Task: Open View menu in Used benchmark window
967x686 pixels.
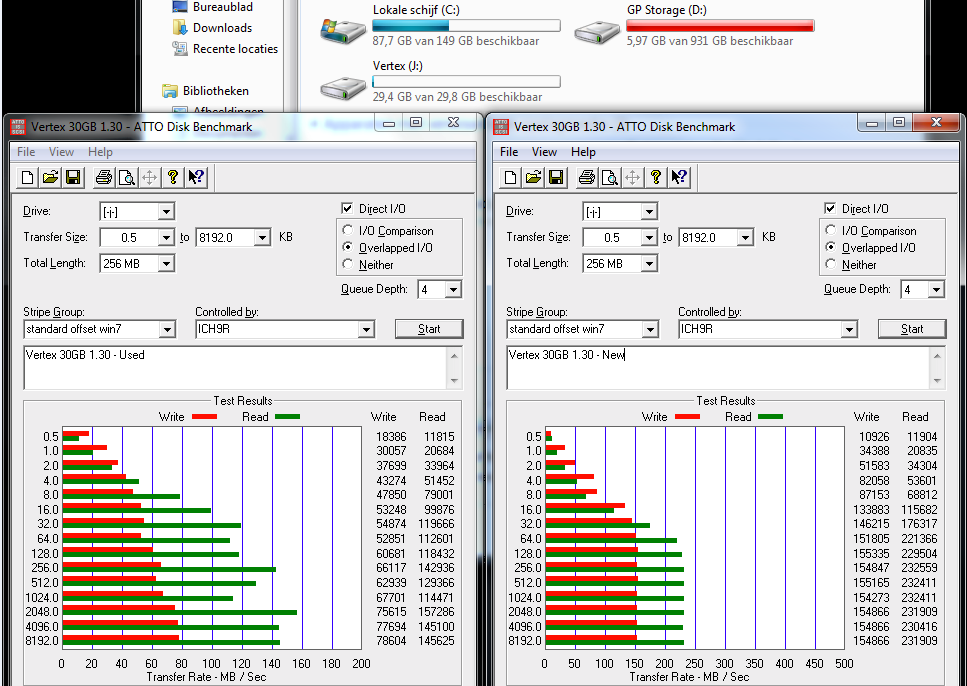Action: coord(61,152)
